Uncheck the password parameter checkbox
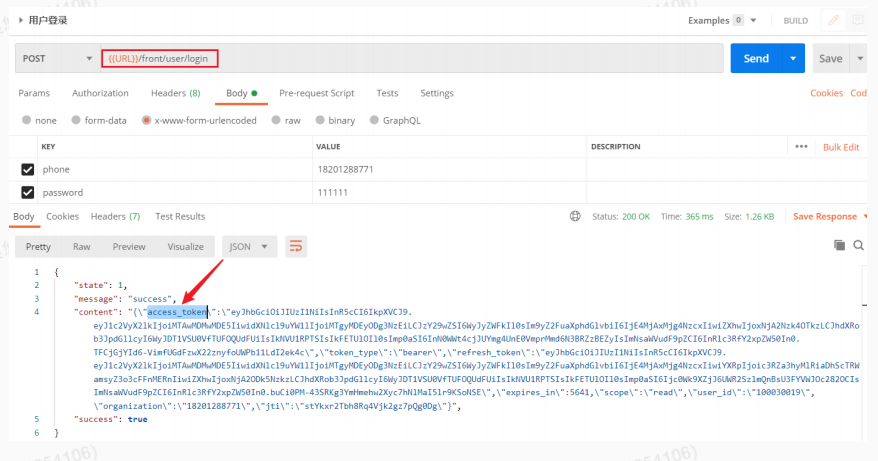 point(27,192)
